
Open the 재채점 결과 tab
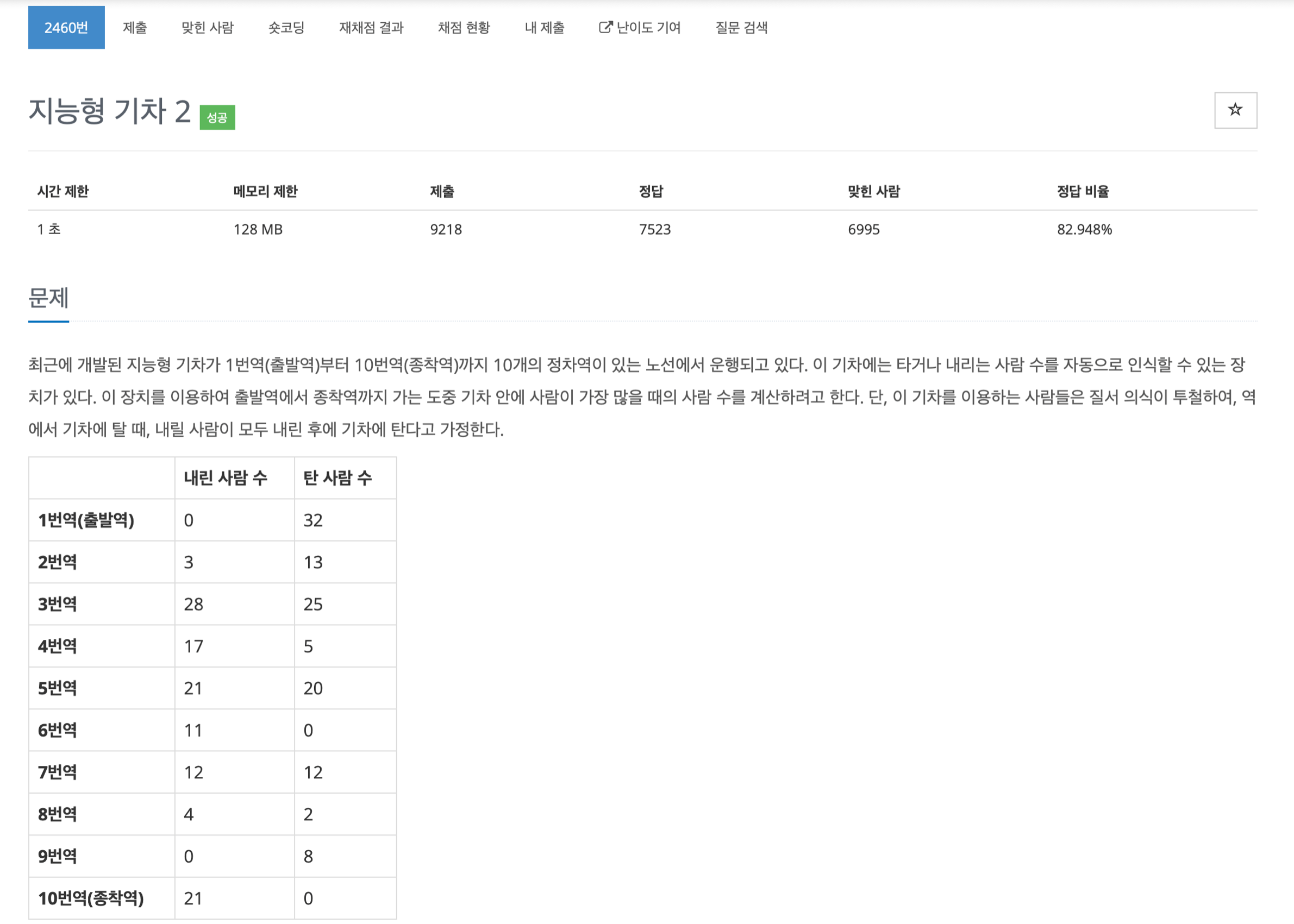pos(371,27)
